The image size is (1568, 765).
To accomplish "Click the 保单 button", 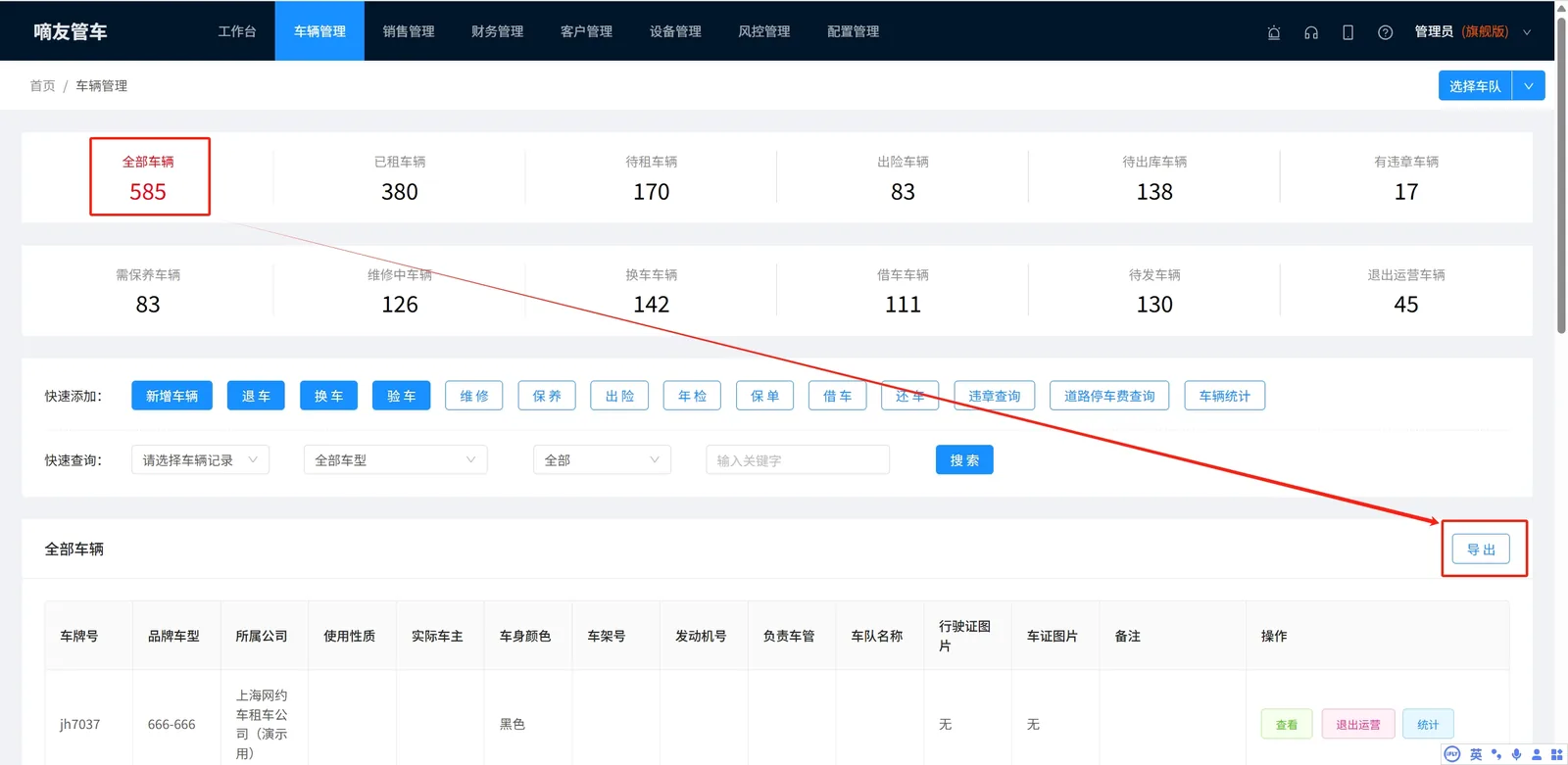I will click(765, 396).
